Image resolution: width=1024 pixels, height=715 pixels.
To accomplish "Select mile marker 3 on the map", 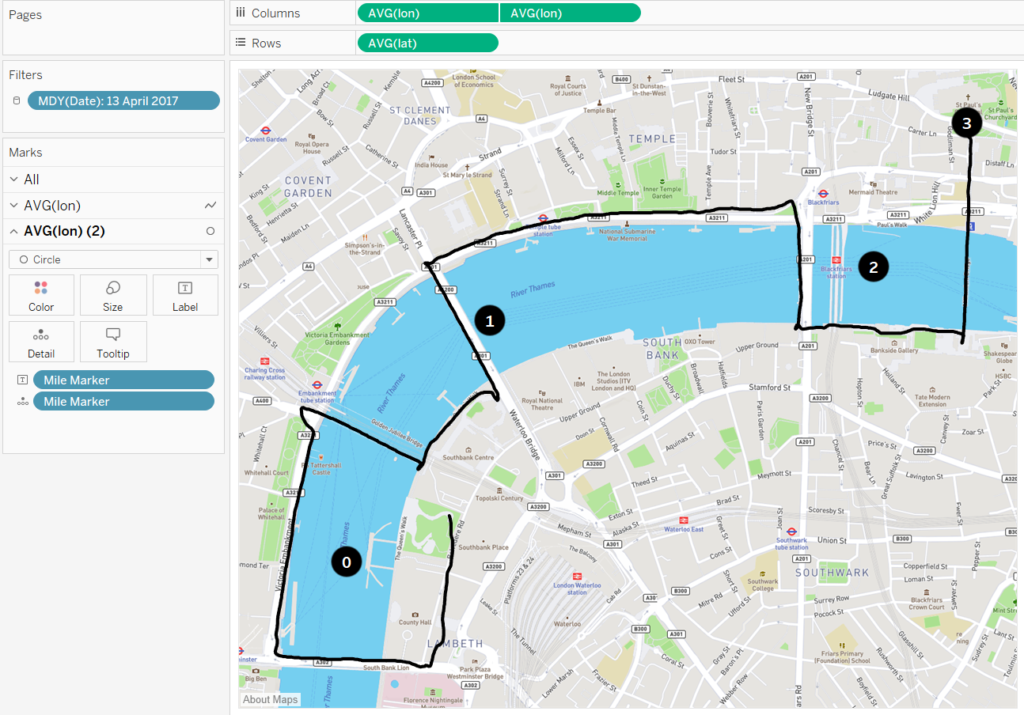I will (x=967, y=123).
